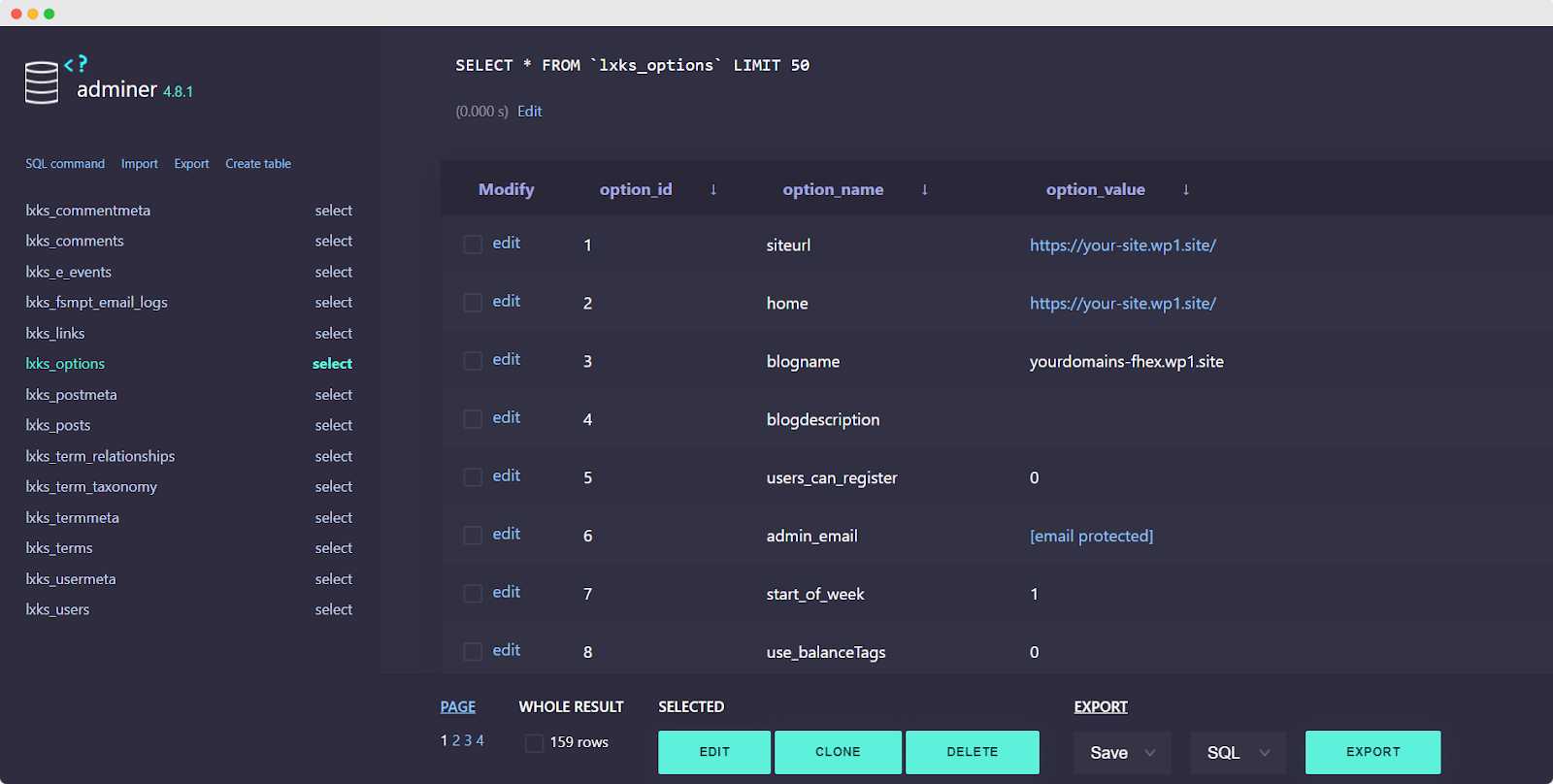Viewport: 1553px width, 784px height.
Task: Open the lxks_fsmpt_email_logs table
Action: pyautogui.click(x=97, y=303)
